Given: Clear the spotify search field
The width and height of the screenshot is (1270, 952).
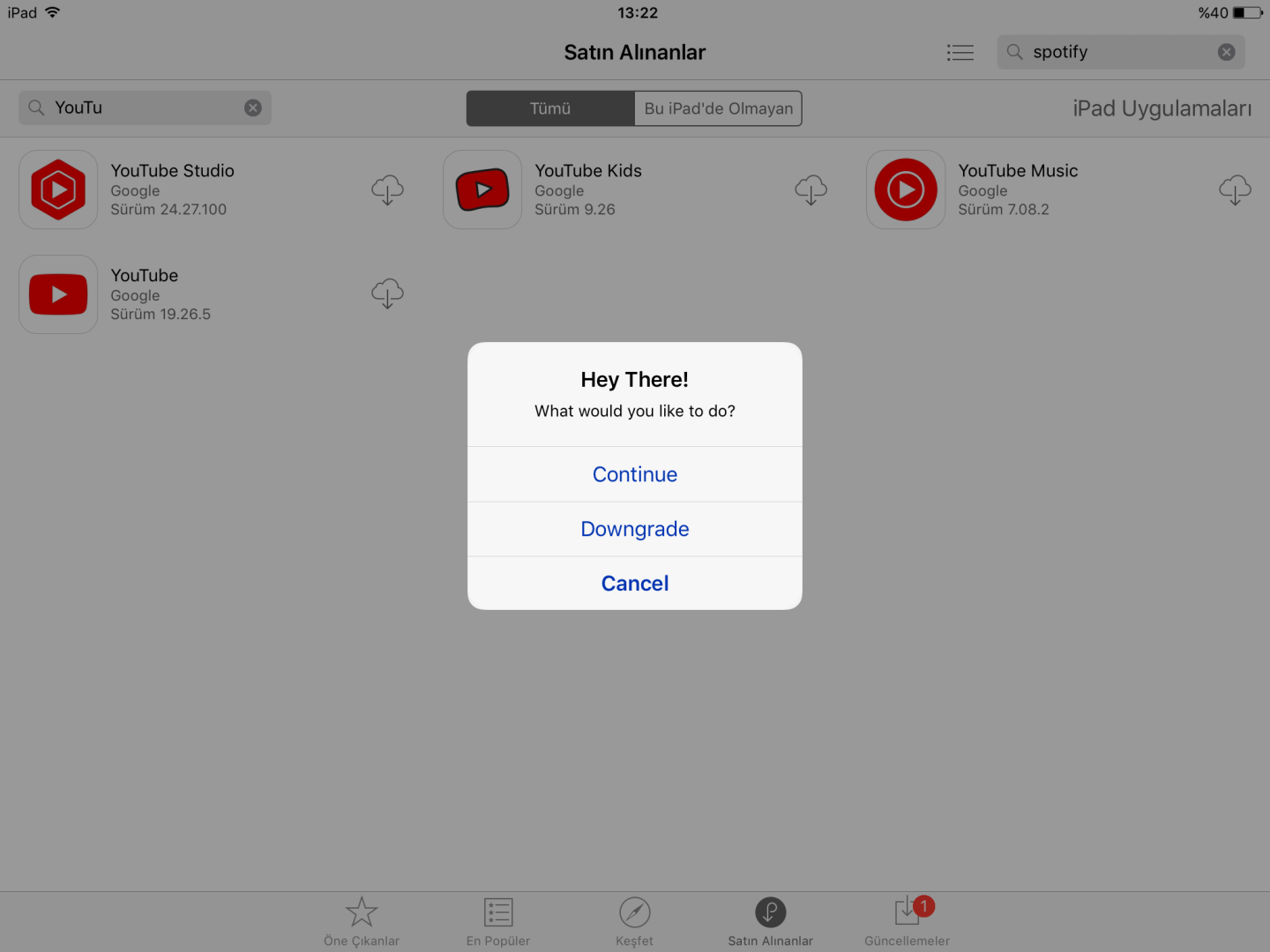Looking at the screenshot, I should pyautogui.click(x=1227, y=52).
